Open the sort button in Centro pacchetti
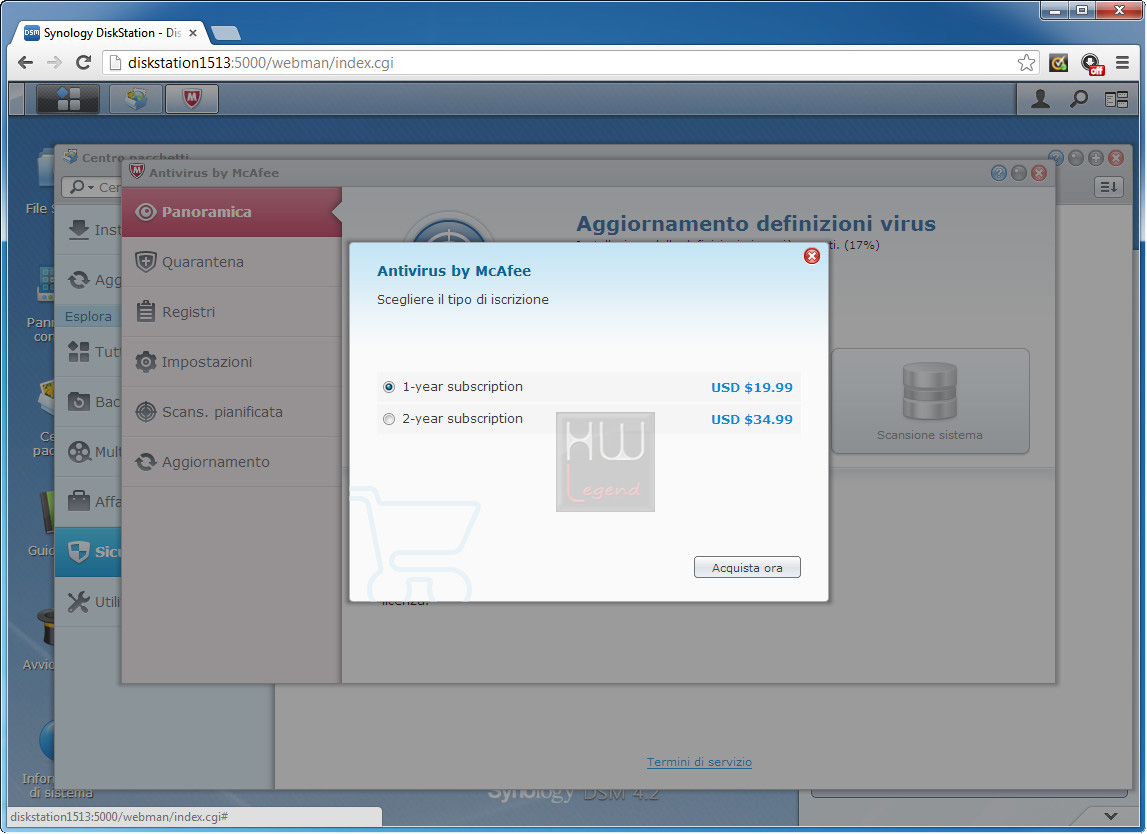 tap(1109, 187)
